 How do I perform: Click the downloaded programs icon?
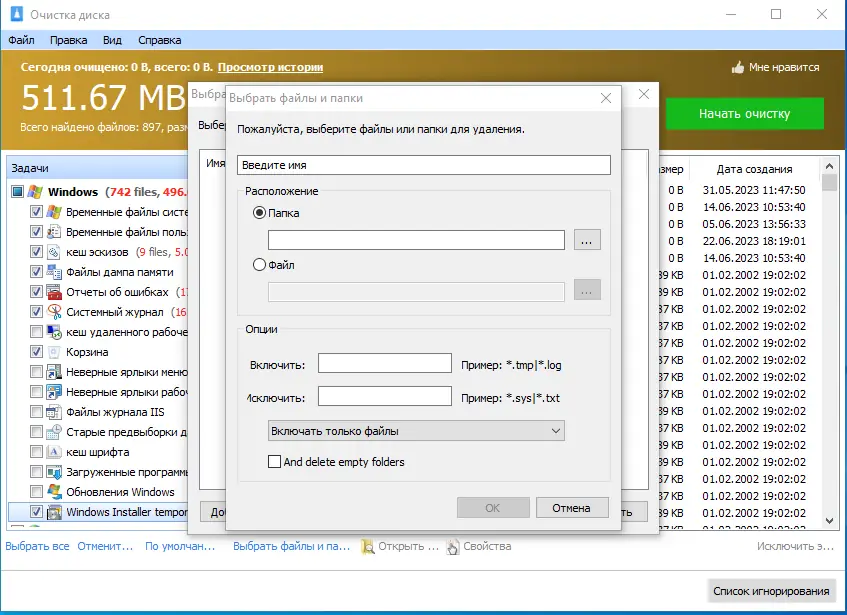54,471
